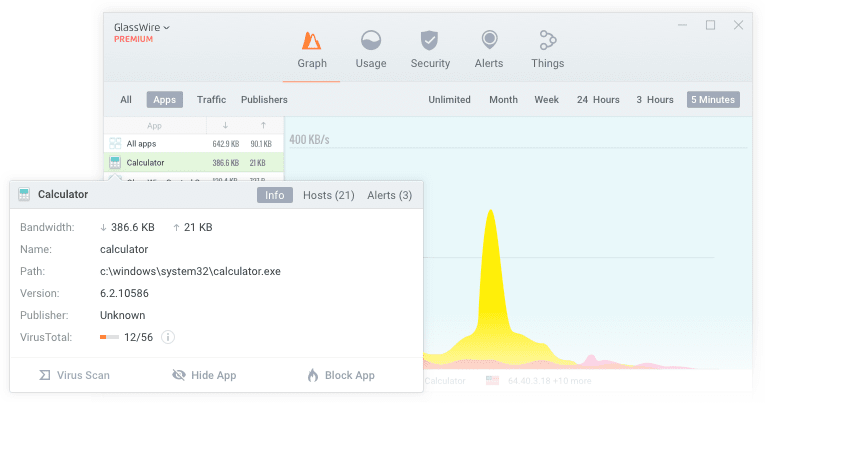This screenshot has height=459, width=855.
Task: Click the VirusTotal info icon
Action: [x=168, y=337]
